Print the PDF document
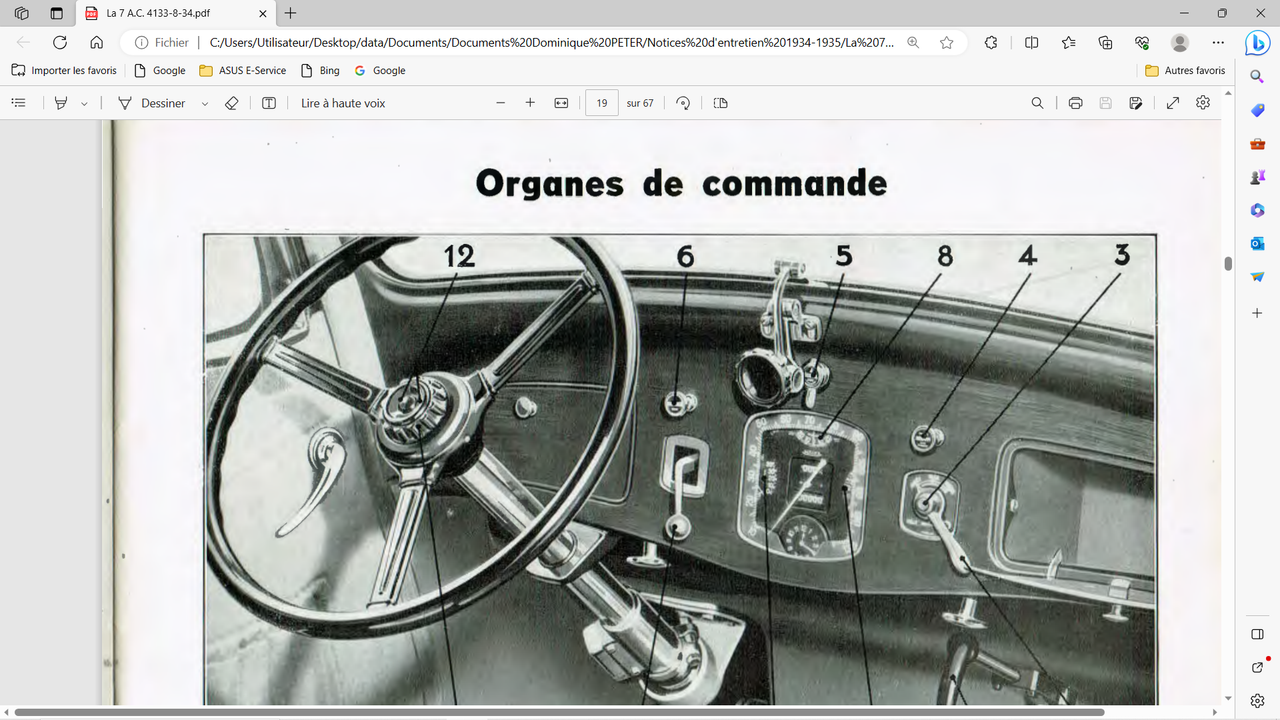This screenshot has width=1280, height=720. (x=1075, y=103)
